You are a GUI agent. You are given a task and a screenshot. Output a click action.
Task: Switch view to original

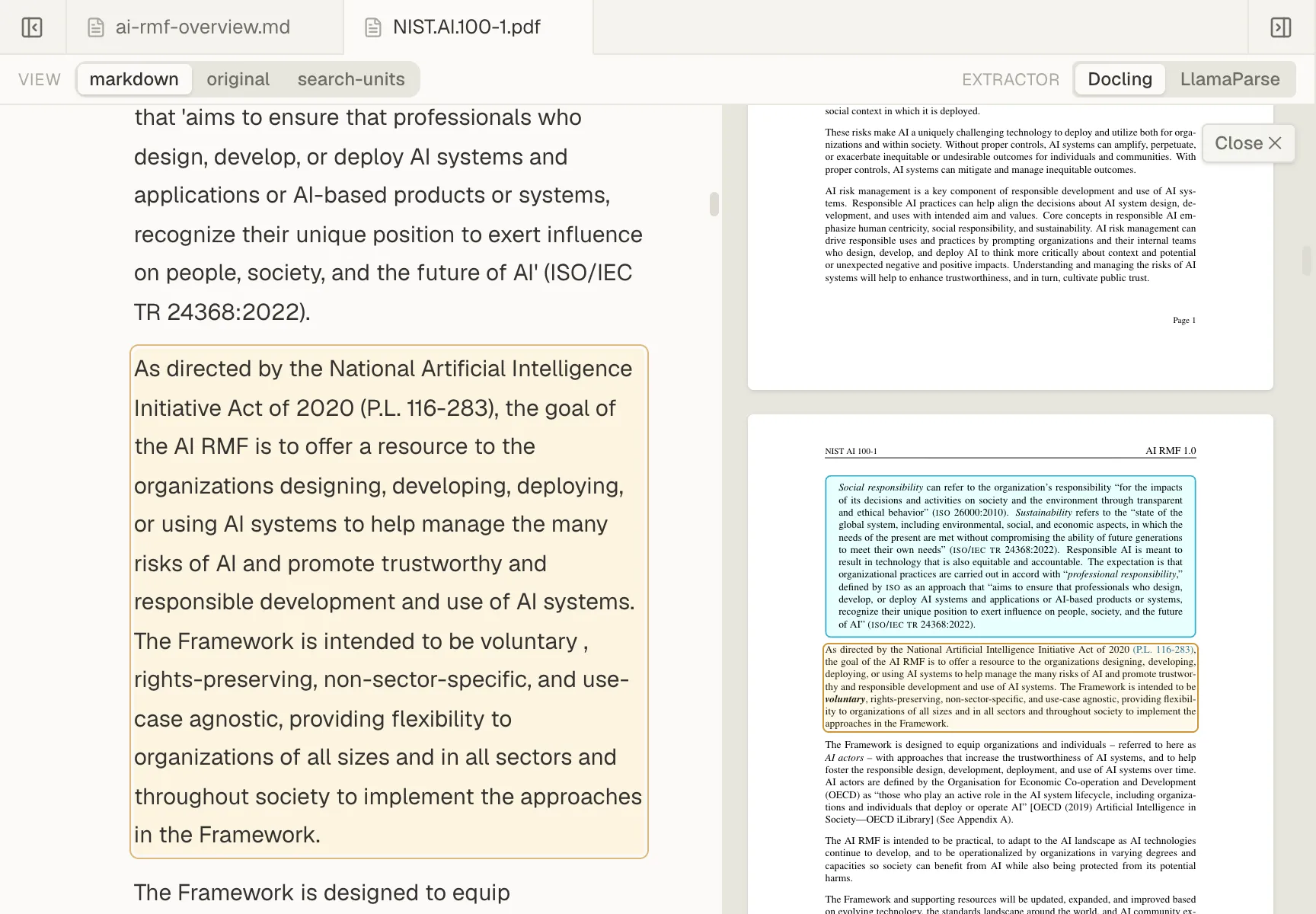[x=238, y=79]
